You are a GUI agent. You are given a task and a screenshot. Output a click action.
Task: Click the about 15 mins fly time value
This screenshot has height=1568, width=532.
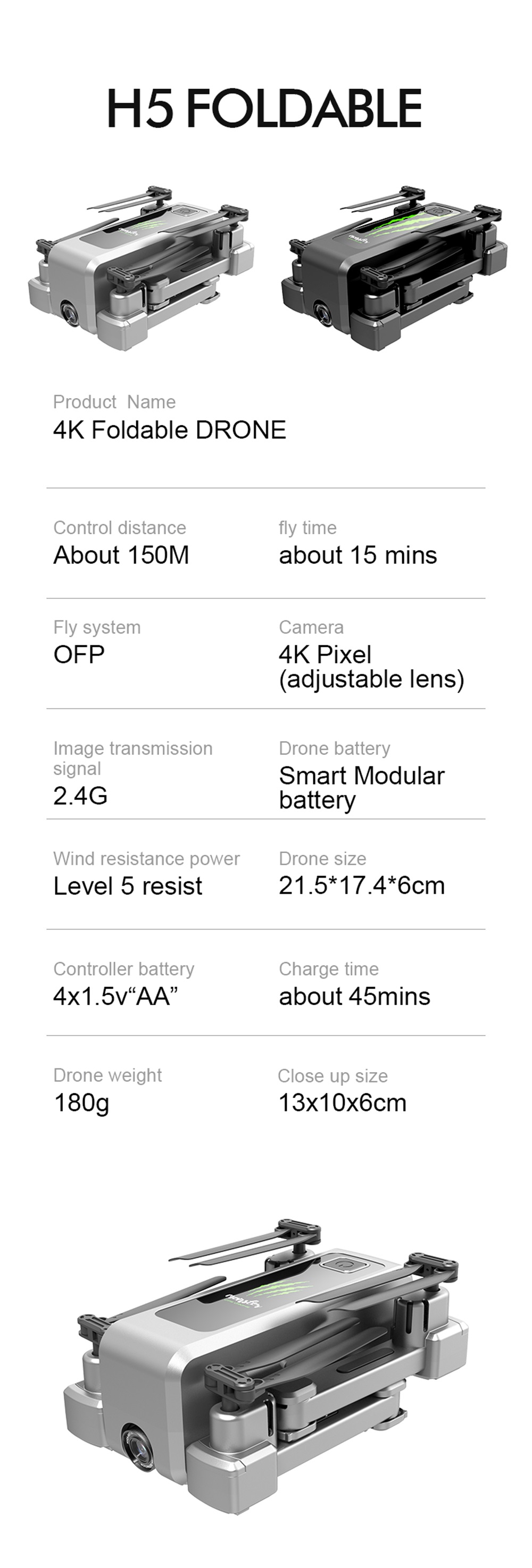(358, 555)
